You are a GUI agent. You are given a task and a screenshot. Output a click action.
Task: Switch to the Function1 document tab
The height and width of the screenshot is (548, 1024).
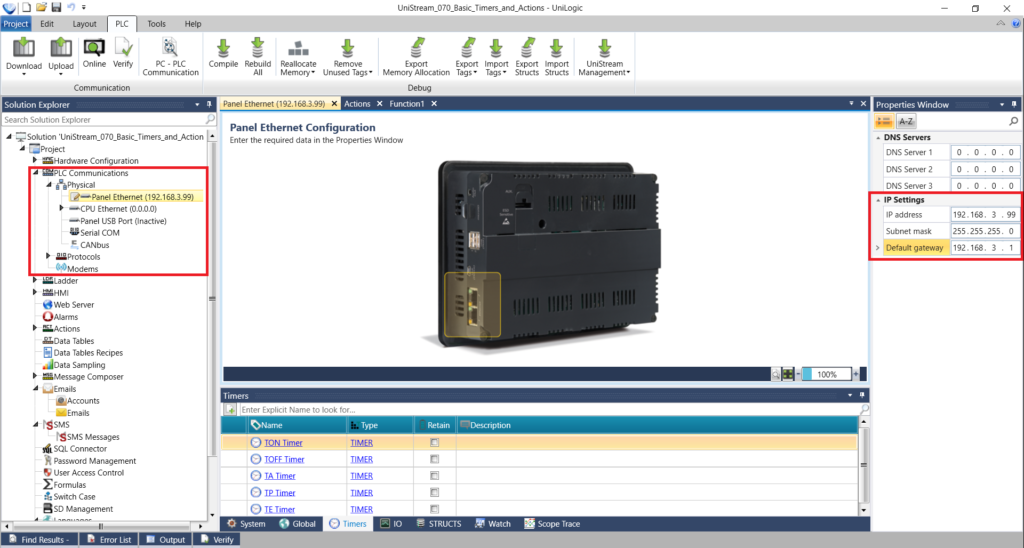[407, 104]
